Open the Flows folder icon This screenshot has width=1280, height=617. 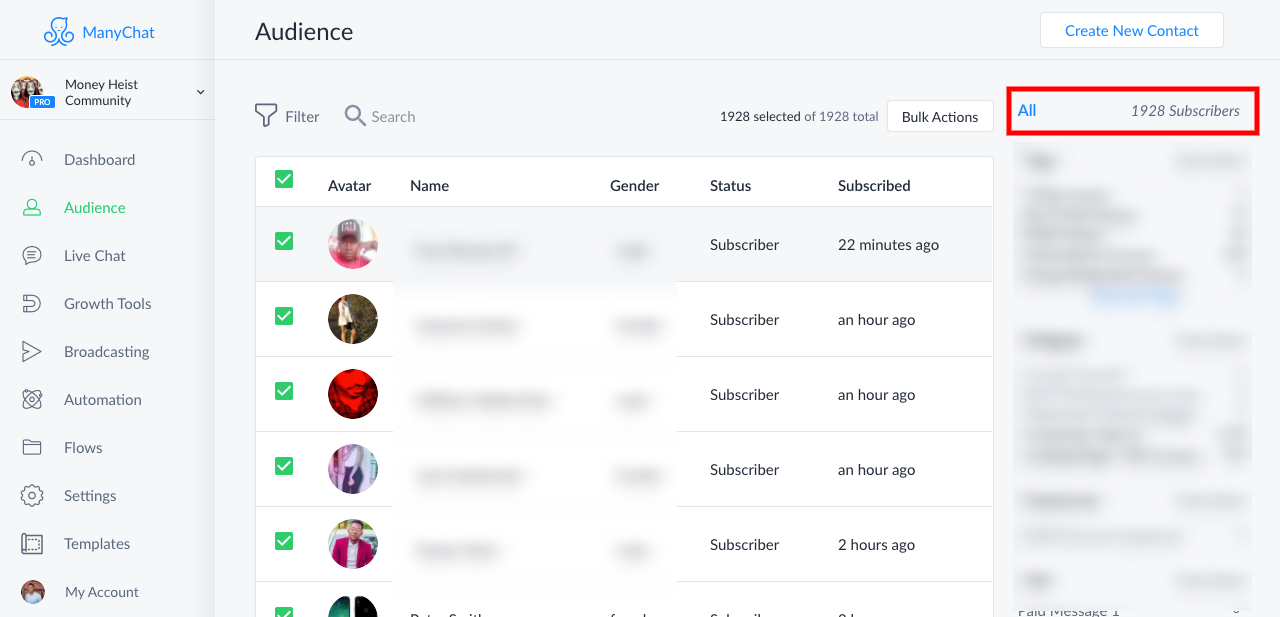coord(32,448)
